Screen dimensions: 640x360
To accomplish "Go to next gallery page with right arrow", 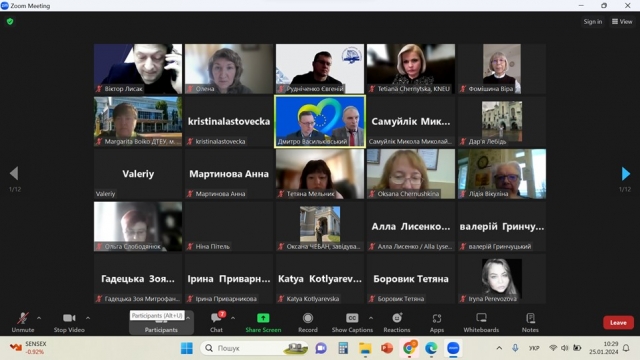I will [x=625, y=174].
